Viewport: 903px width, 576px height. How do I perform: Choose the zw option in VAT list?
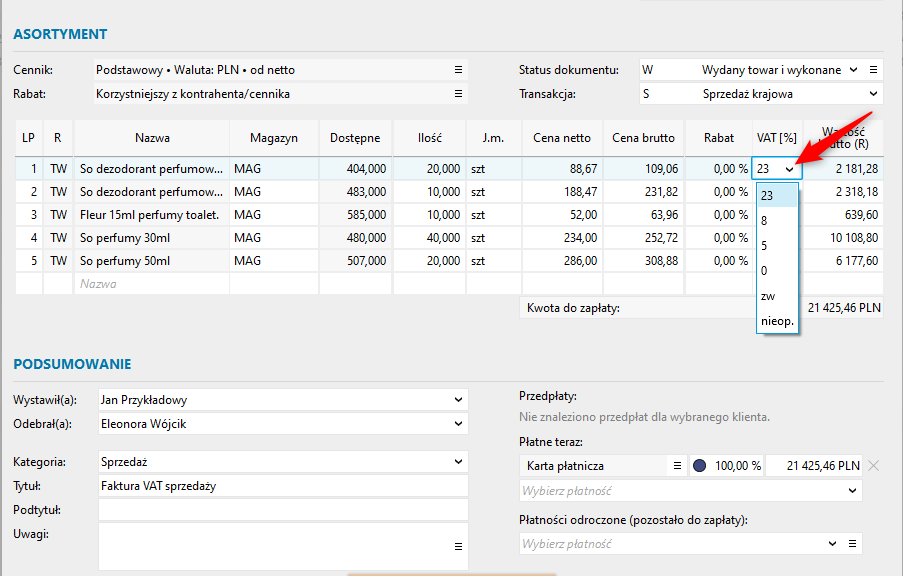766,296
